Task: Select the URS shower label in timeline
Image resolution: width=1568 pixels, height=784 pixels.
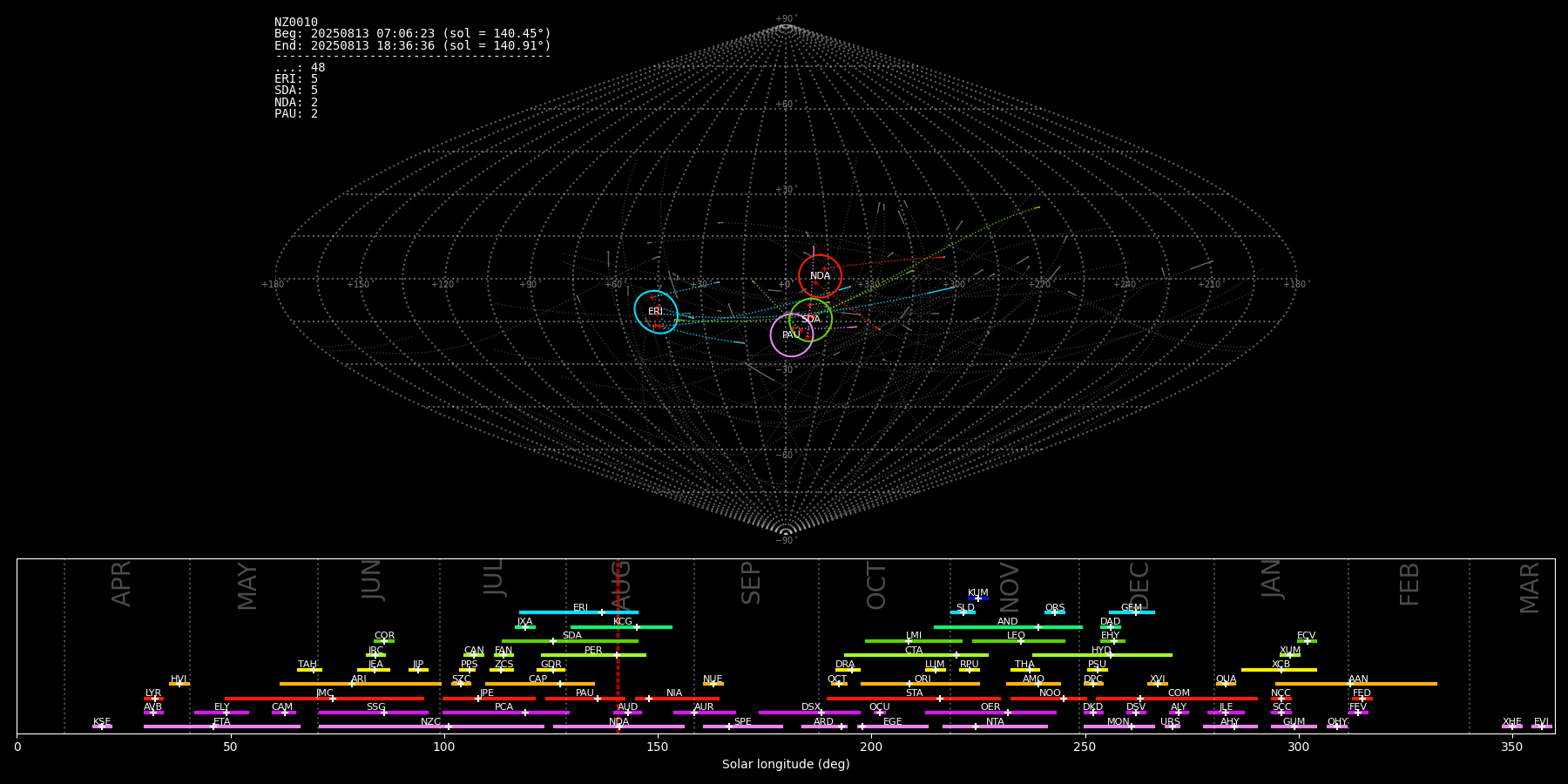Action: click(1170, 722)
